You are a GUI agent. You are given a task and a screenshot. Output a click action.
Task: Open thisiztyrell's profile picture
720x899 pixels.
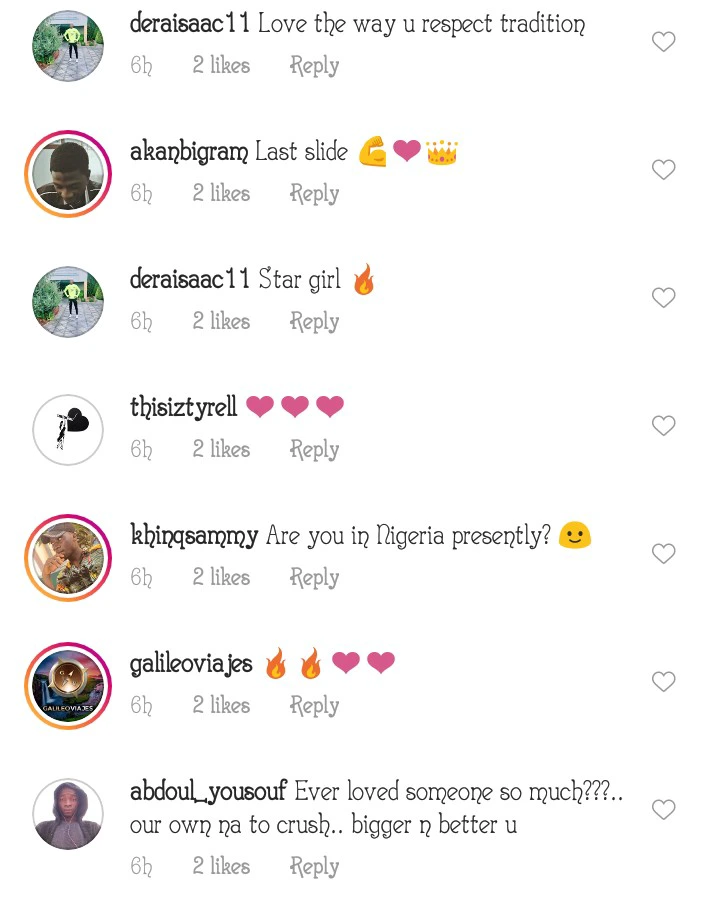pos(68,429)
